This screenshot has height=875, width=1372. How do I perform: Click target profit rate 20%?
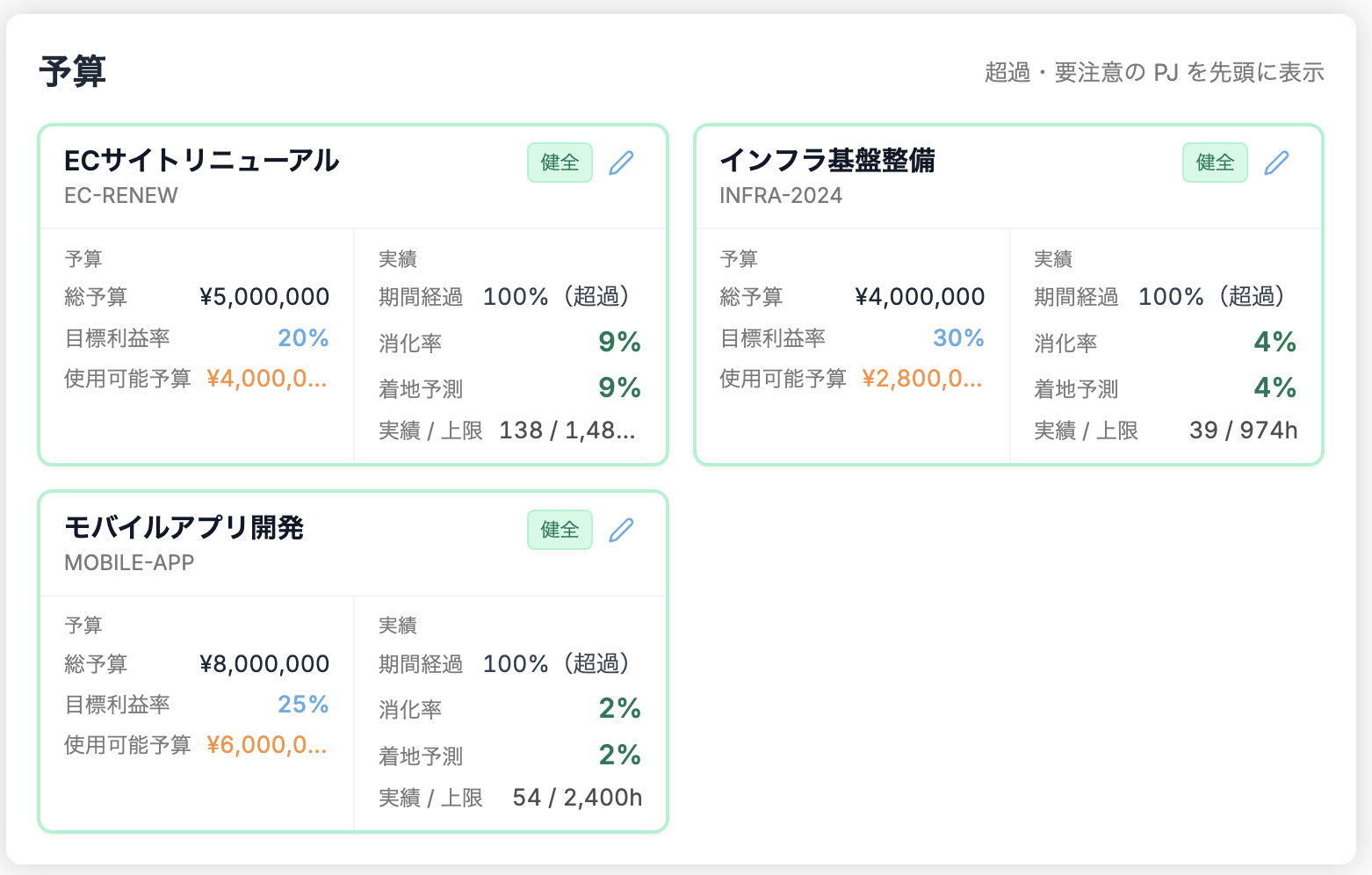(x=303, y=338)
